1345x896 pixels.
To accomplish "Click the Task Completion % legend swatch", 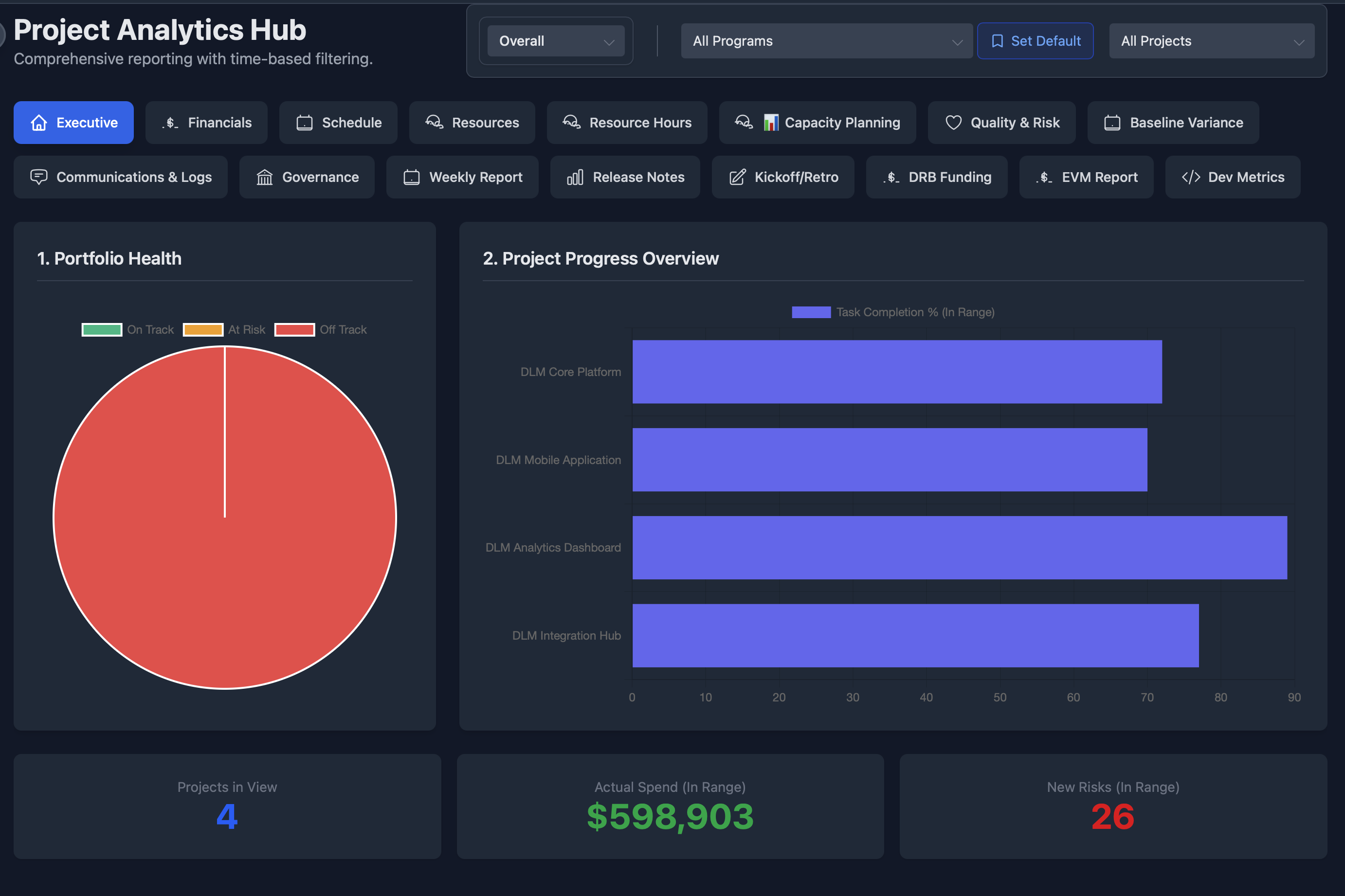I will coord(811,312).
